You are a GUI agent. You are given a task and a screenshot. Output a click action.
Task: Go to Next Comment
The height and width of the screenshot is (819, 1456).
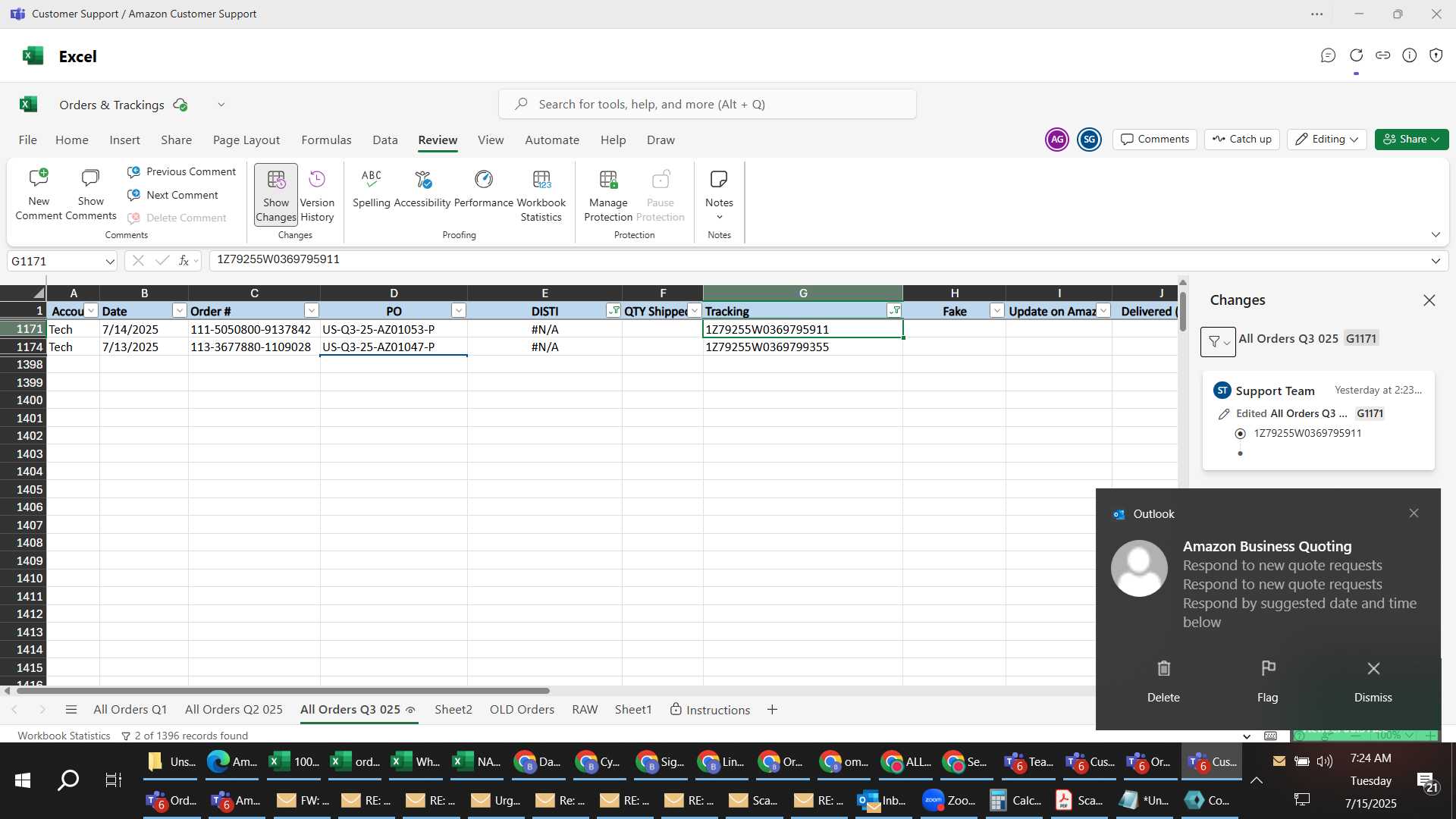click(x=173, y=196)
